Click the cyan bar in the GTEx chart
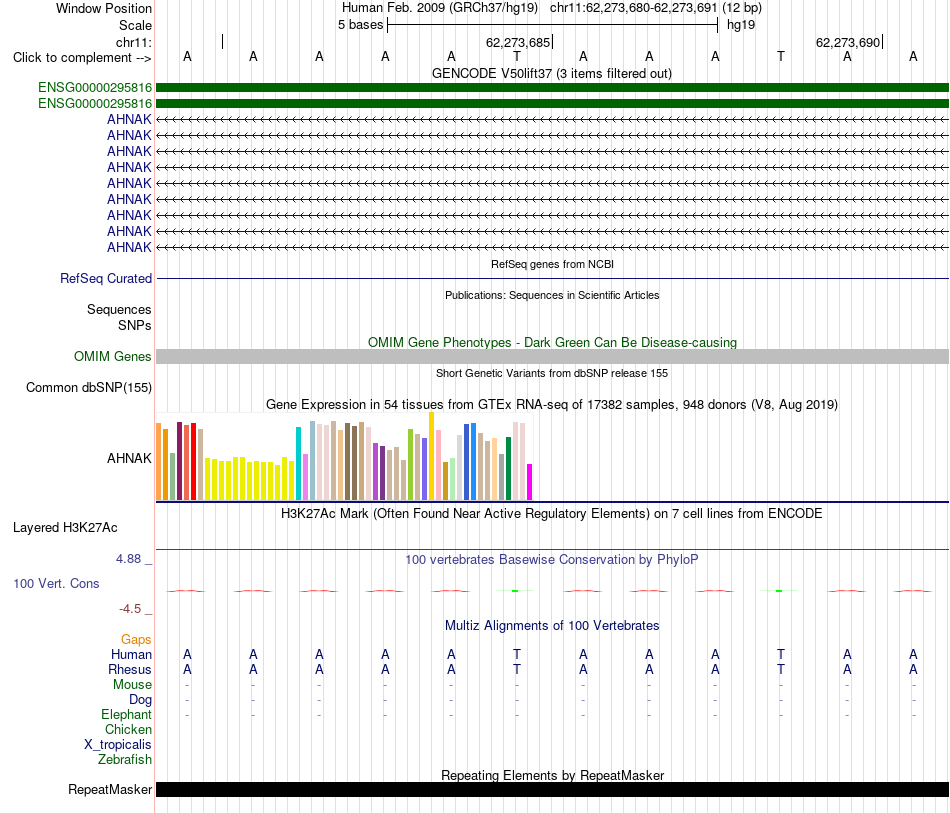This screenshot has width=950, height=813. tap(298, 463)
